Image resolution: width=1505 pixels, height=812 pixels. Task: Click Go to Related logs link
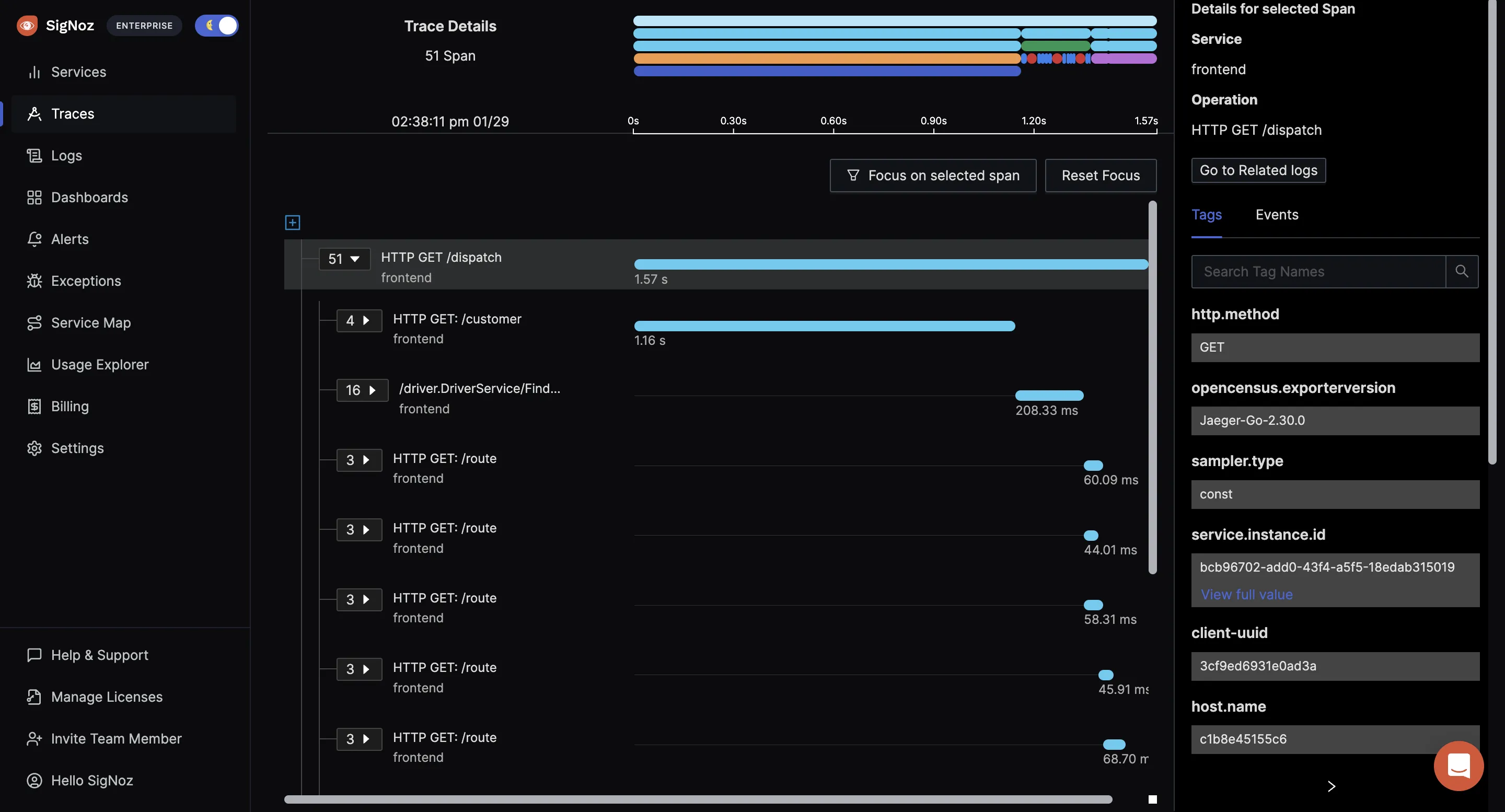pyautogui.click(x=1259, y=170)
